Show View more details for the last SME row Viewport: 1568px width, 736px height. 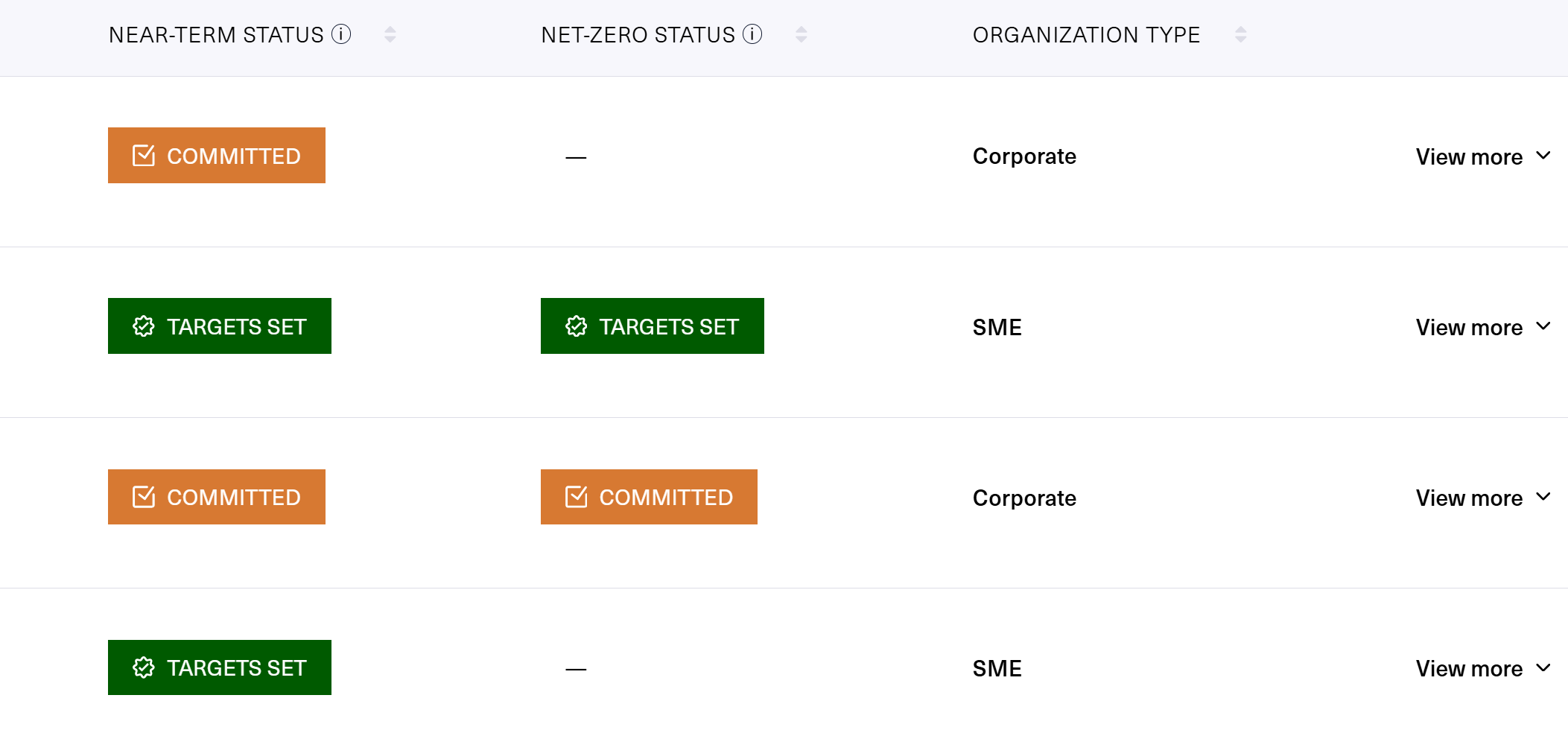point(1482,668)
